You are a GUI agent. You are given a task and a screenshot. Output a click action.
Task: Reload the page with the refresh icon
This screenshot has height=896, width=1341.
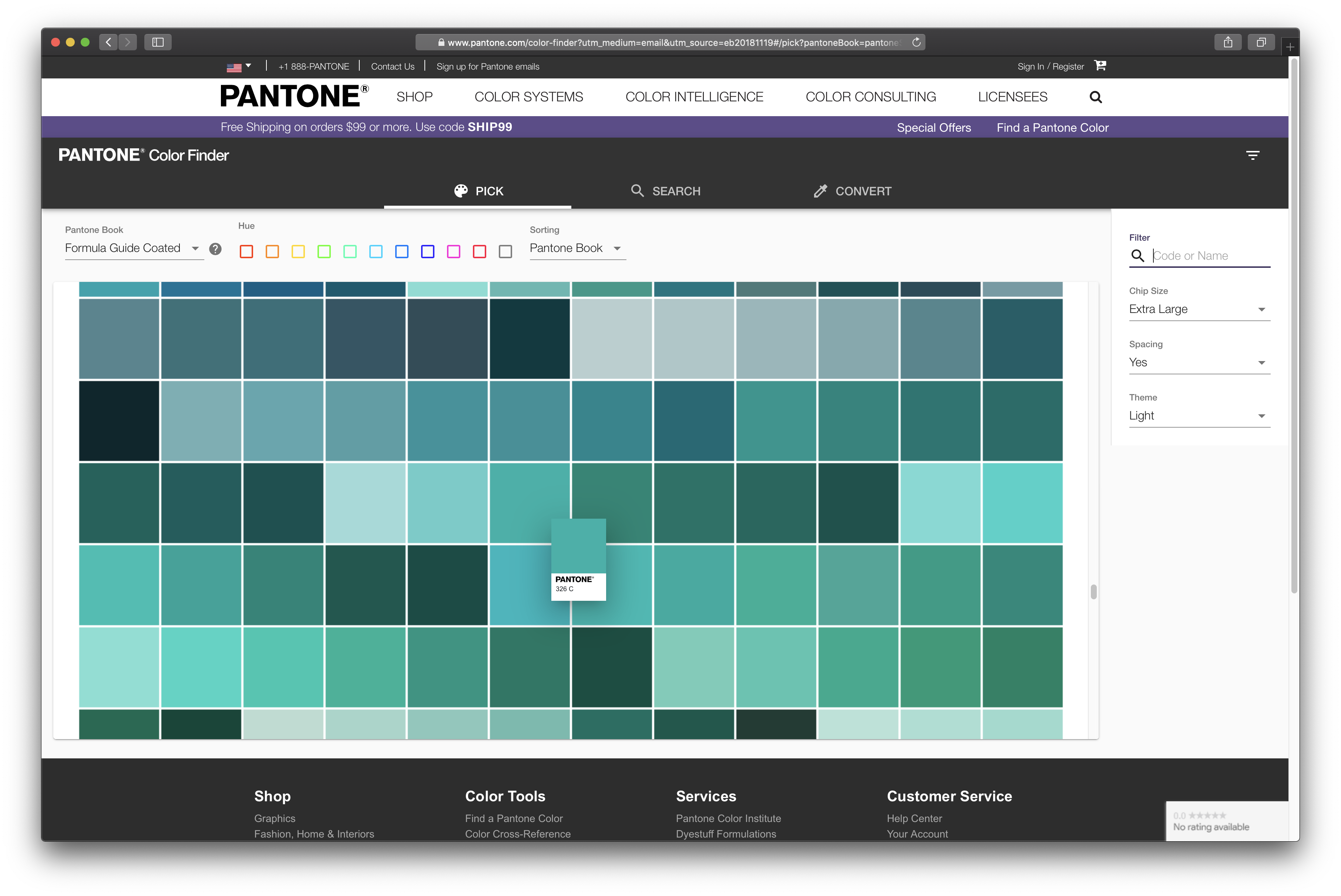tap(916, 42)
